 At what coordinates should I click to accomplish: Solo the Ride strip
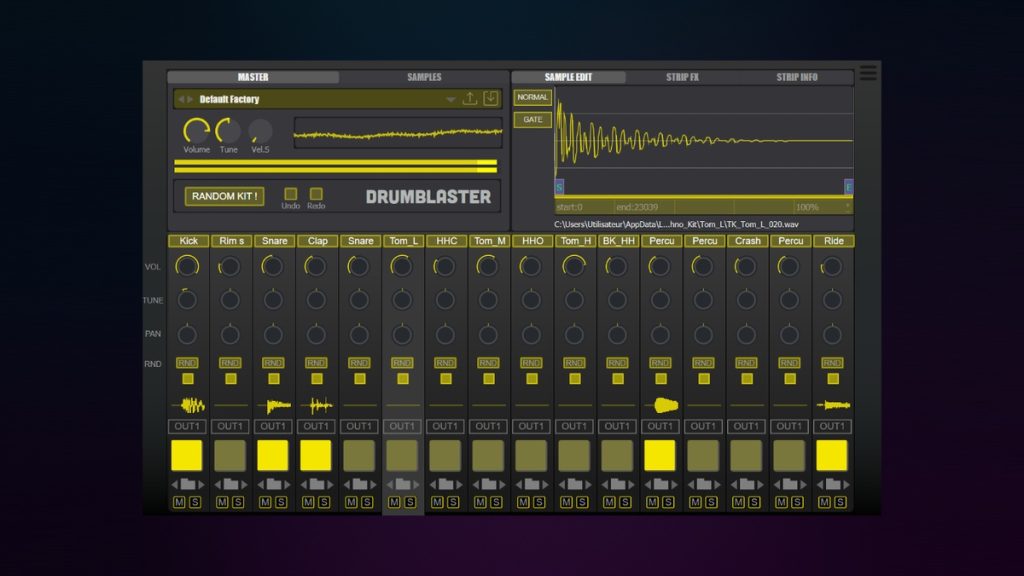click(x=840, y=502)
